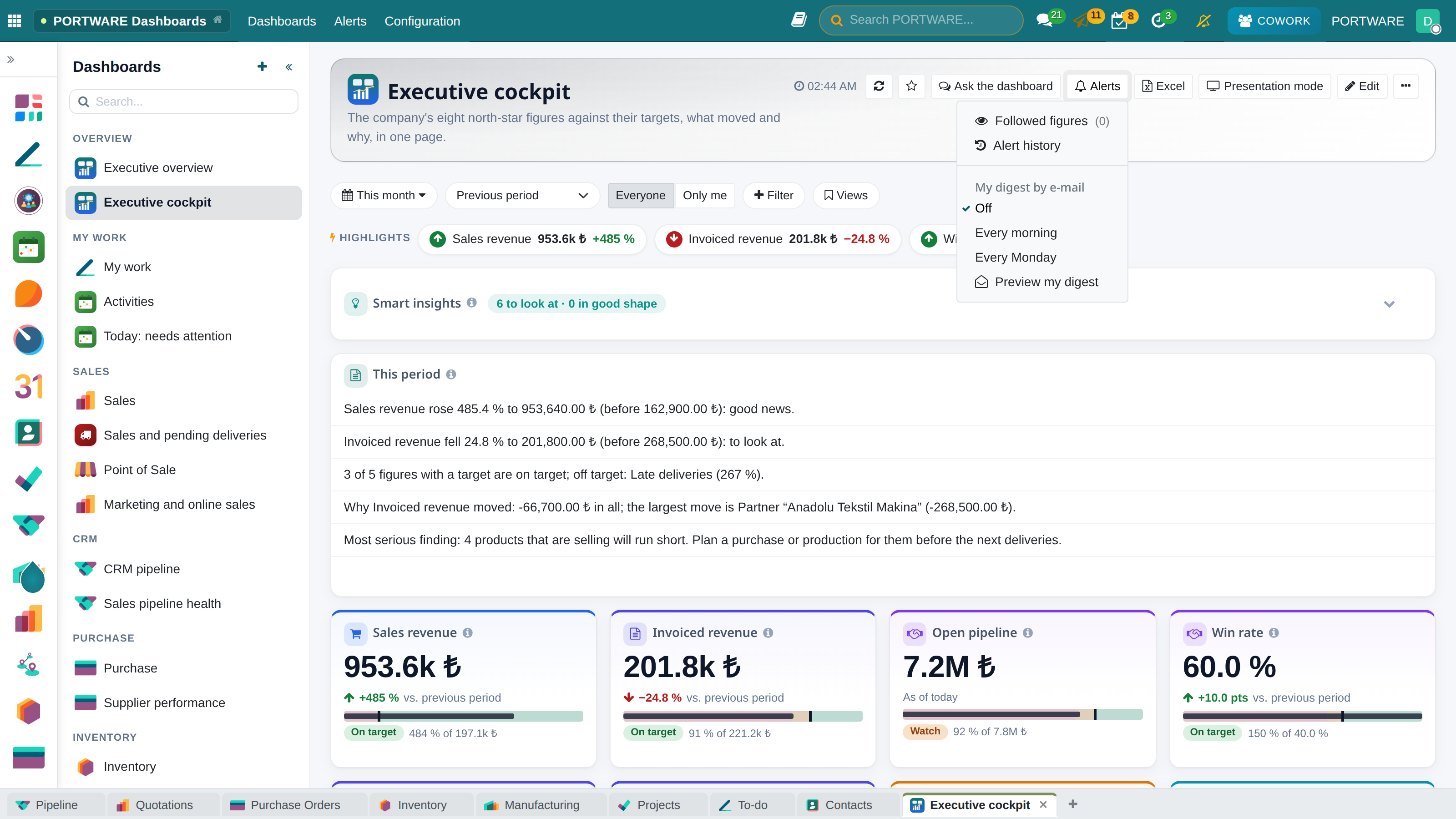The height and width of the screenshot is (819, 1456).
Task: Select the Only me scope toggle
Action: 704,196
